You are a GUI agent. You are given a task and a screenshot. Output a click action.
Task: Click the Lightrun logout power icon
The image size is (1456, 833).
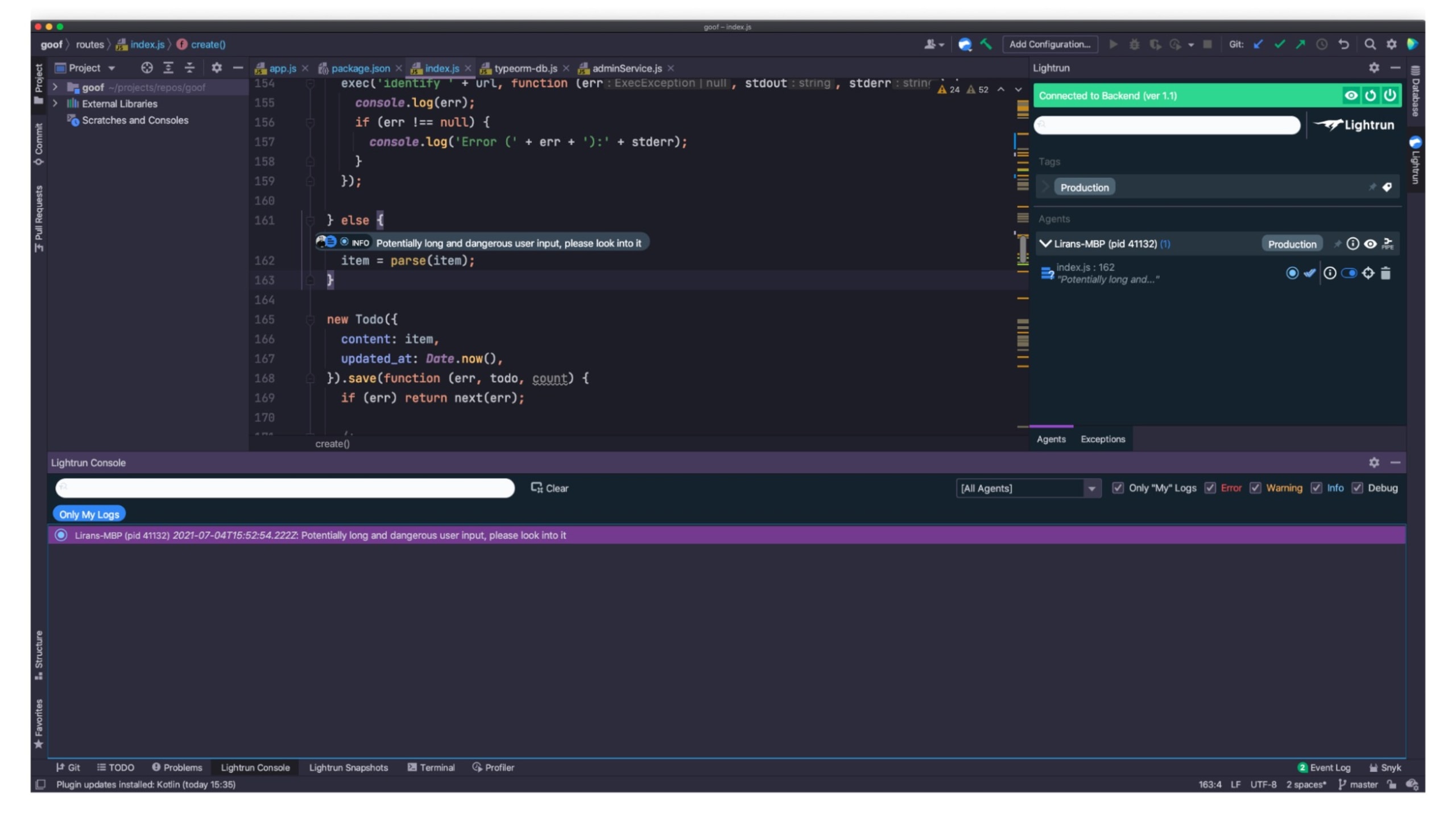pos(1389,96)
